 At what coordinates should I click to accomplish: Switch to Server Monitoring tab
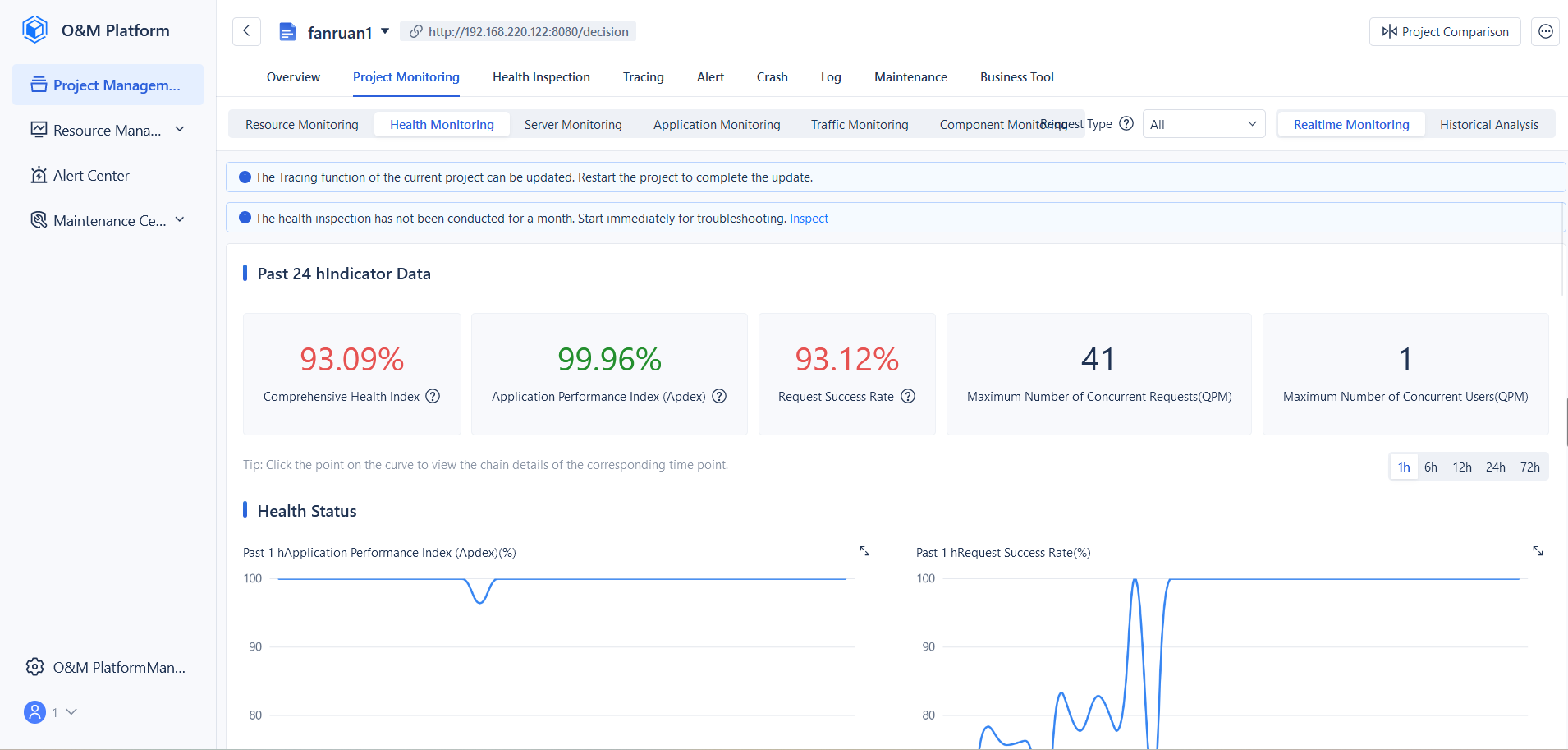(573, 125)
